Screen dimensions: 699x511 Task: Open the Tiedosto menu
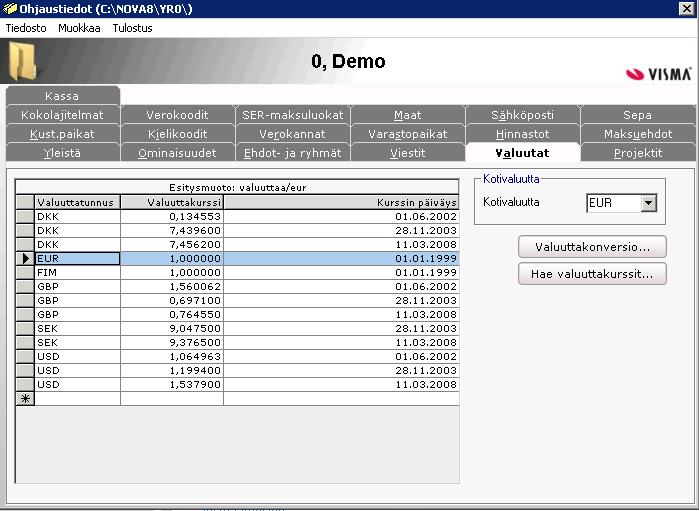(x=26, y=28)
